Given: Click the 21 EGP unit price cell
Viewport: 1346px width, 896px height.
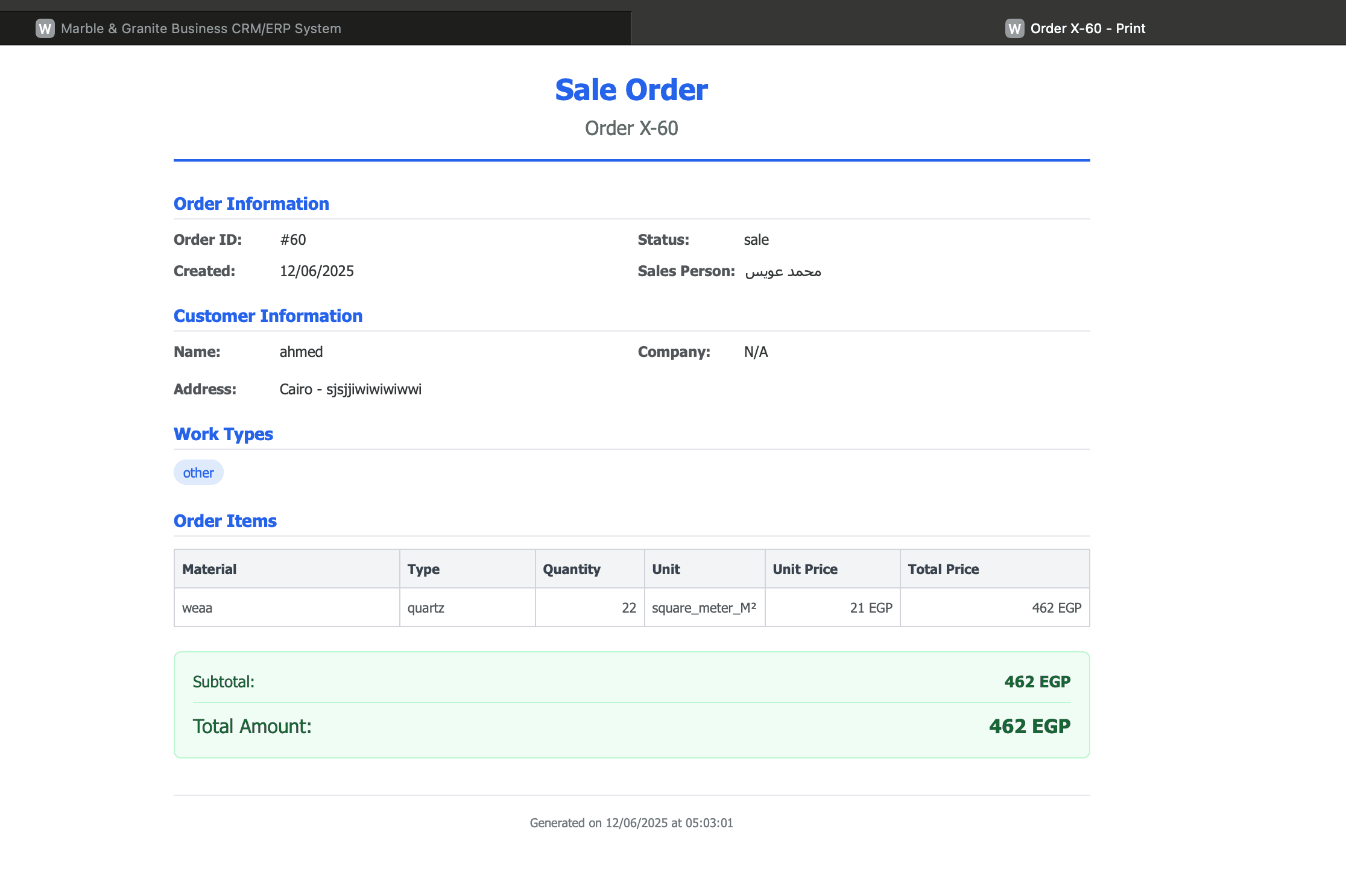Looking at the screenshot, I should click(832, 608).
